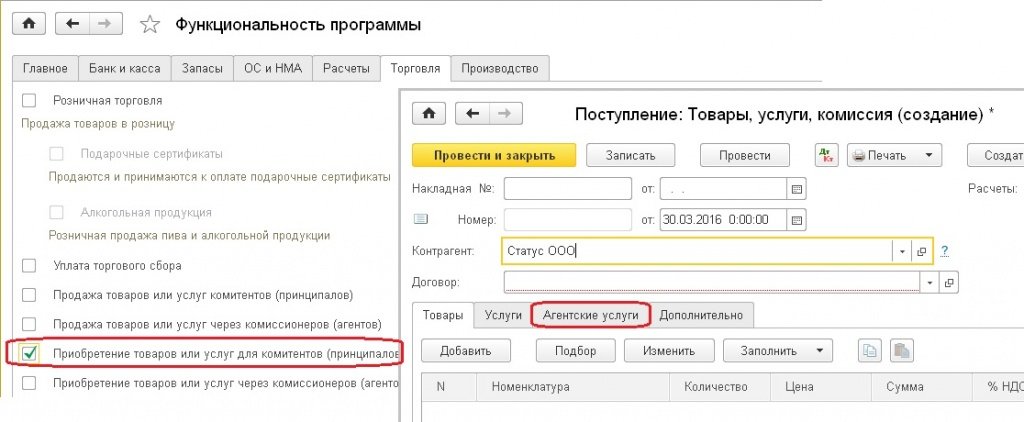Click the Провести и закрыть button

494,155
